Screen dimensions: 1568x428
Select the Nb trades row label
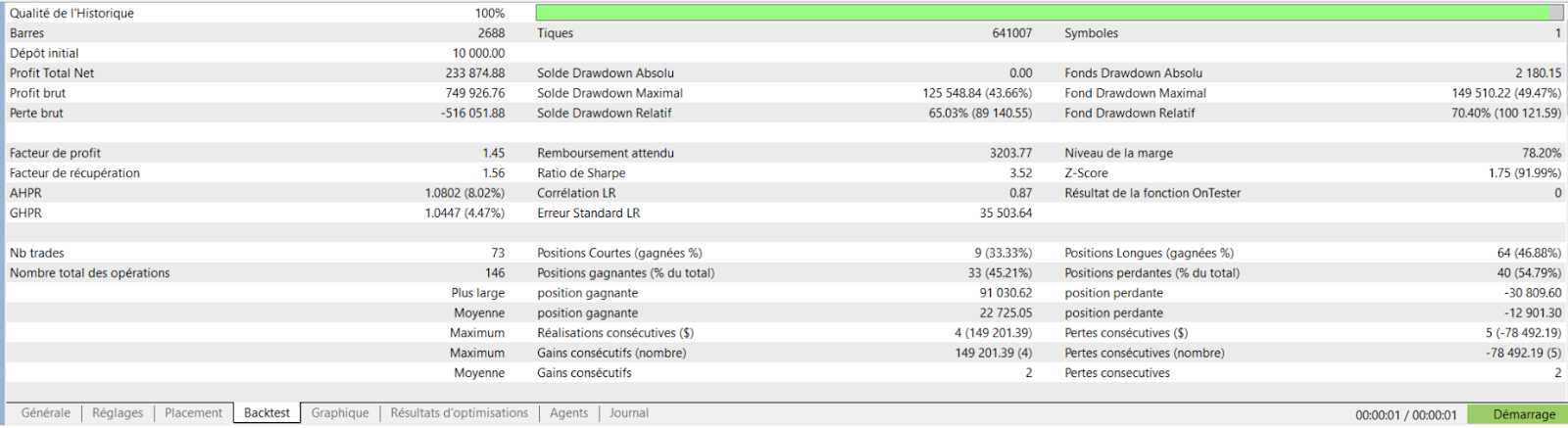(x=37, y=254)
